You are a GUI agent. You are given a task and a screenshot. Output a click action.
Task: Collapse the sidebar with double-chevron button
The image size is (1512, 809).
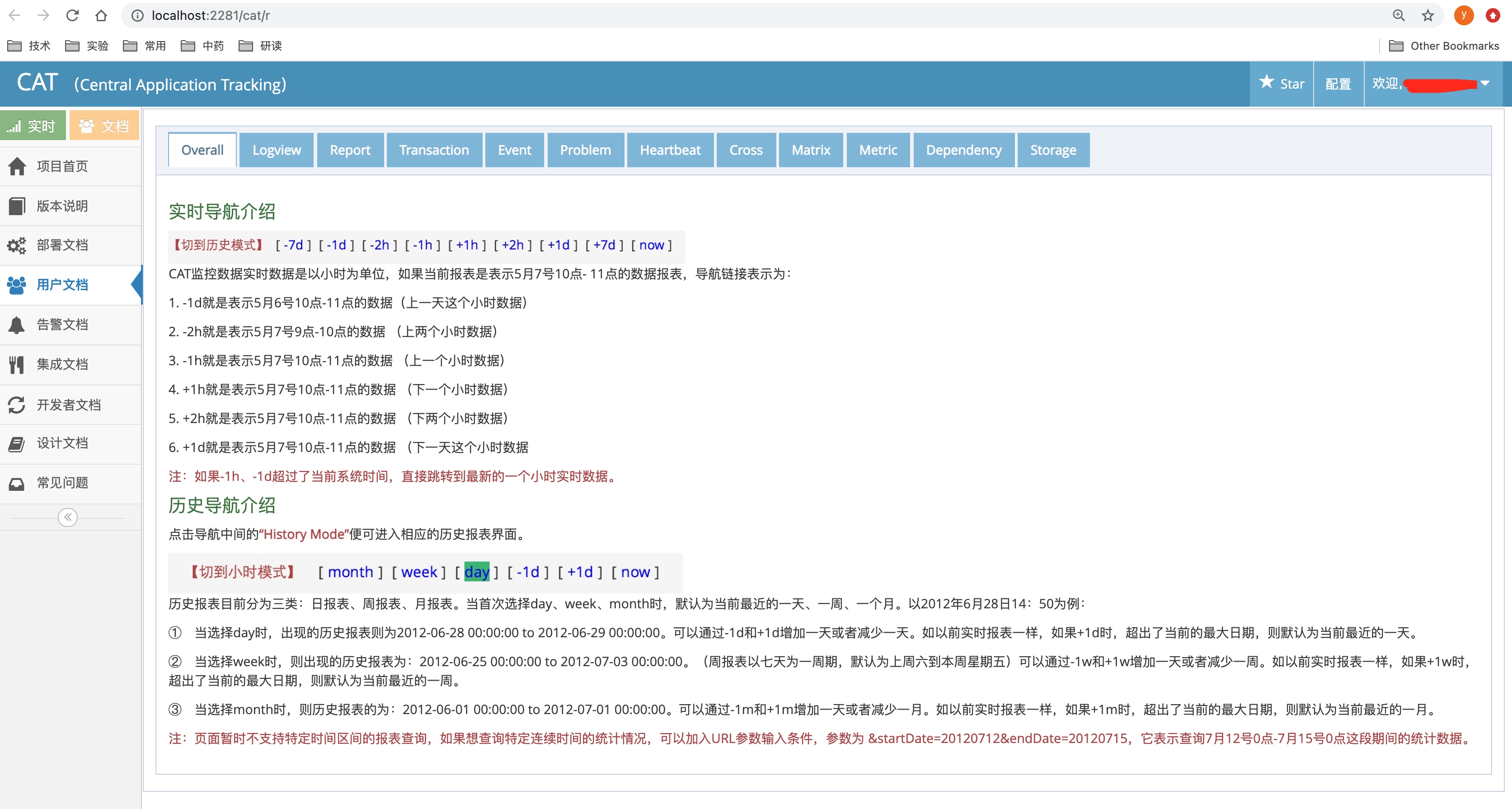[x=67, y=517]
